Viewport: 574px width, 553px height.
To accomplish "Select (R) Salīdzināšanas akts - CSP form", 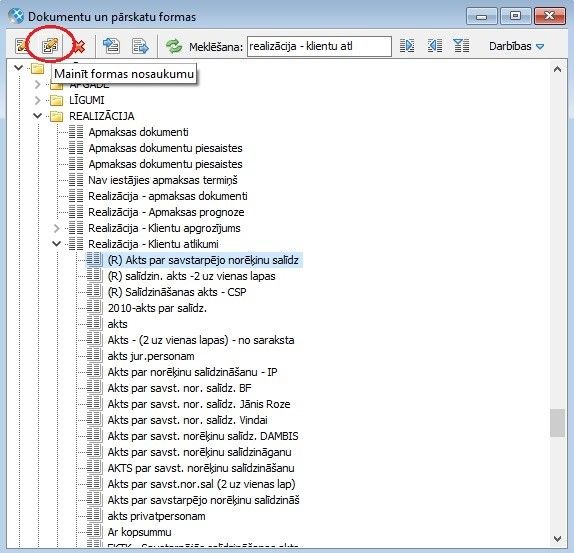I will pyautogui.click(x=177, y=292).
